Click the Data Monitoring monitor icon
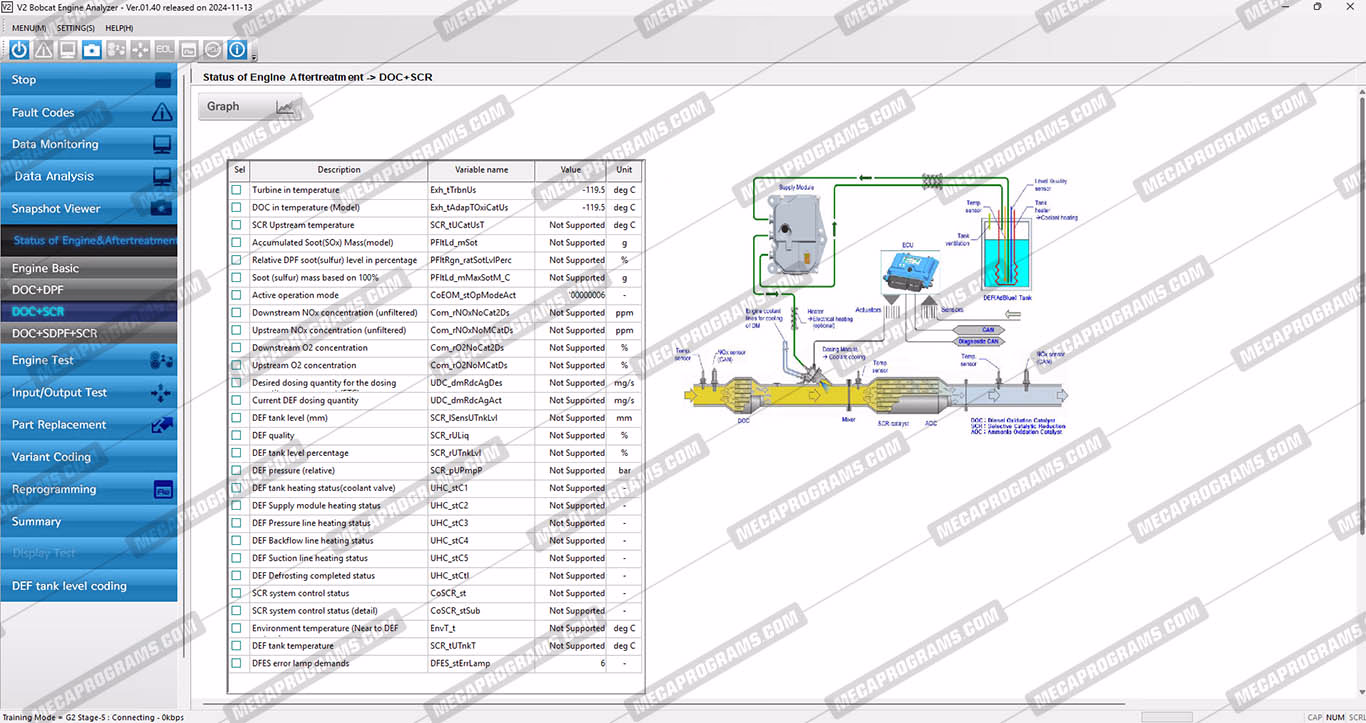 (x=161, y=145)
